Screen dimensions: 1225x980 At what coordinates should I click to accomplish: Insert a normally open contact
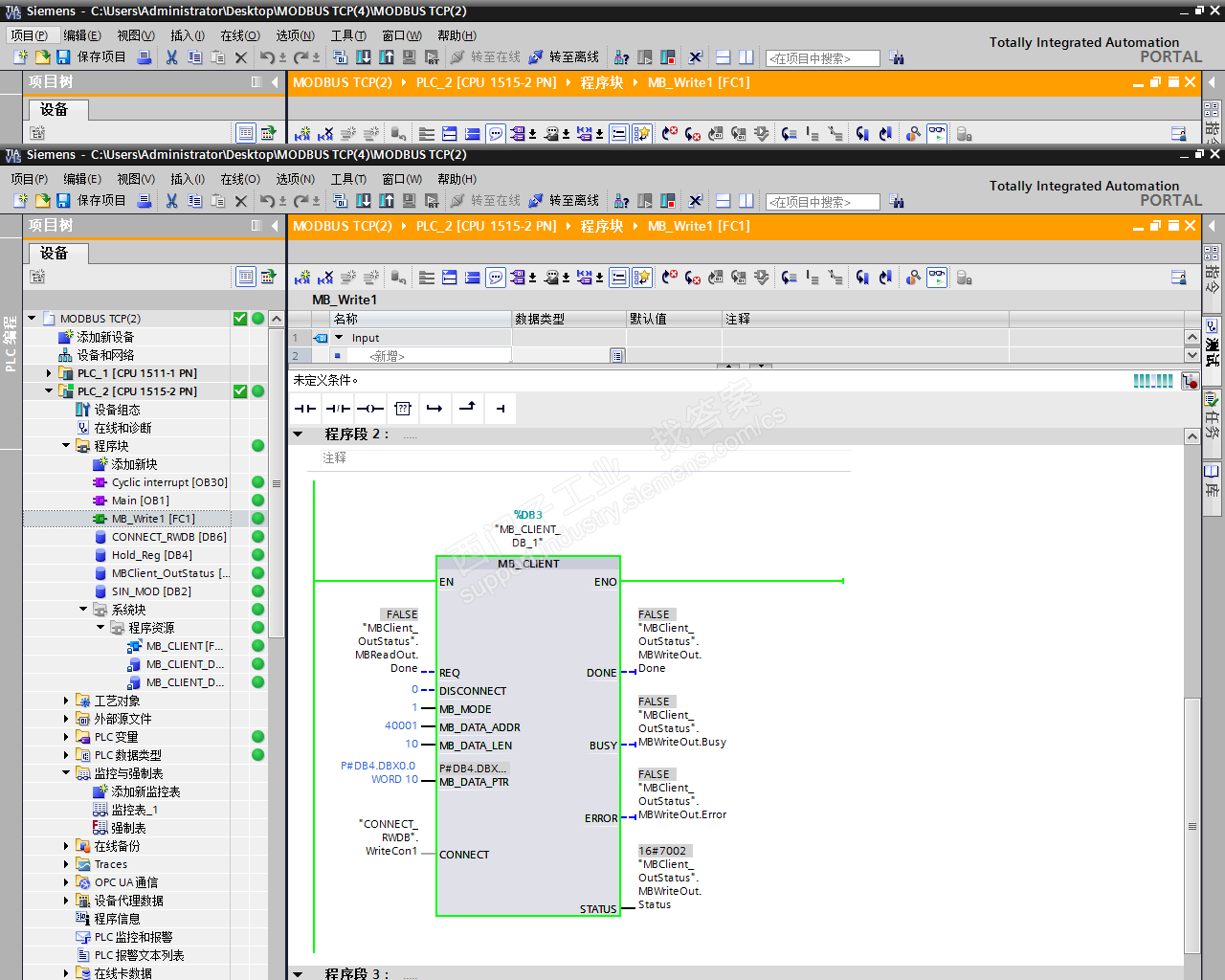point(305,409)
